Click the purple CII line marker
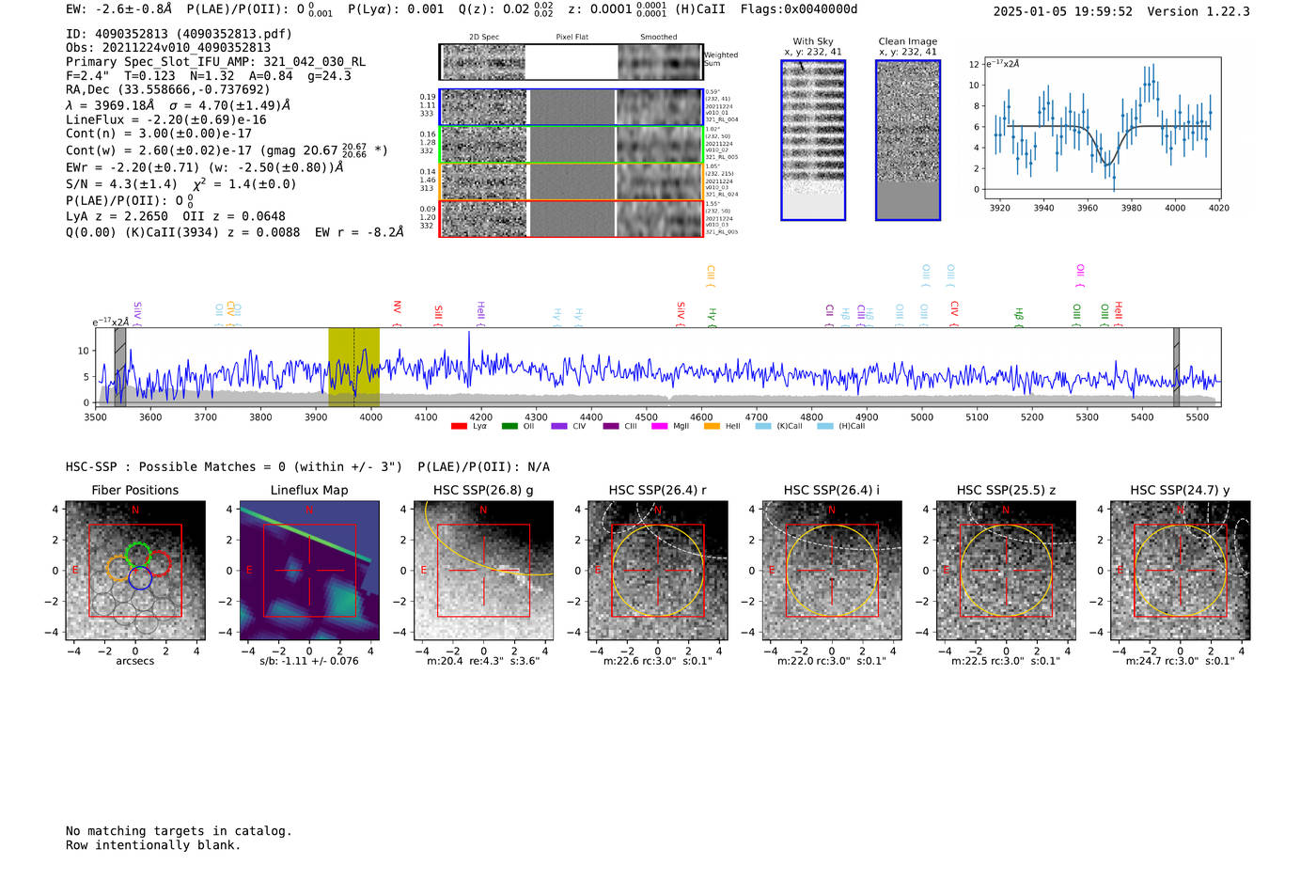Image resolution: width=1316 pixels, height=896 pixels. 830,316
